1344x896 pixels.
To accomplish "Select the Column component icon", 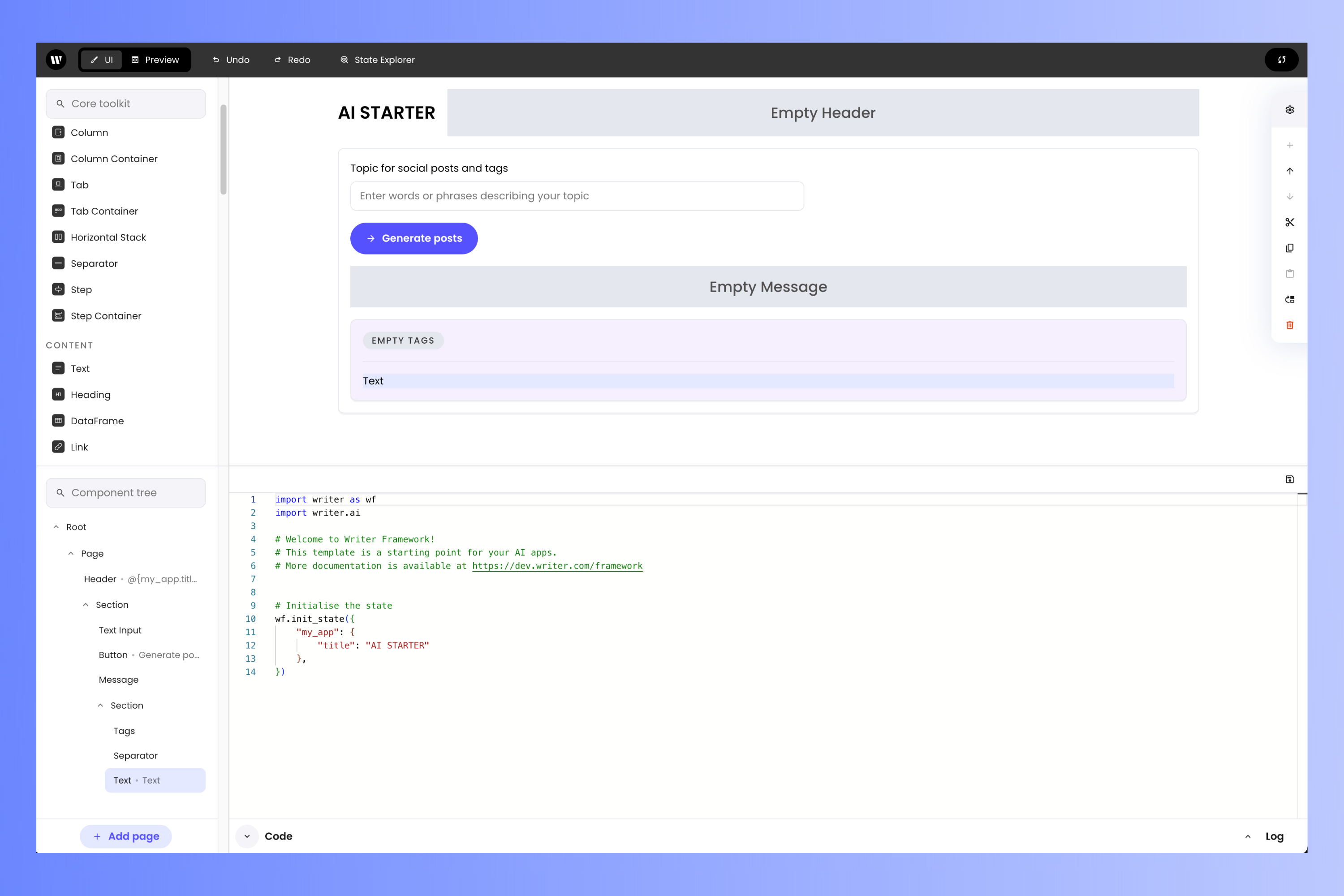I will pyautogui.click(x=58, y=132).
